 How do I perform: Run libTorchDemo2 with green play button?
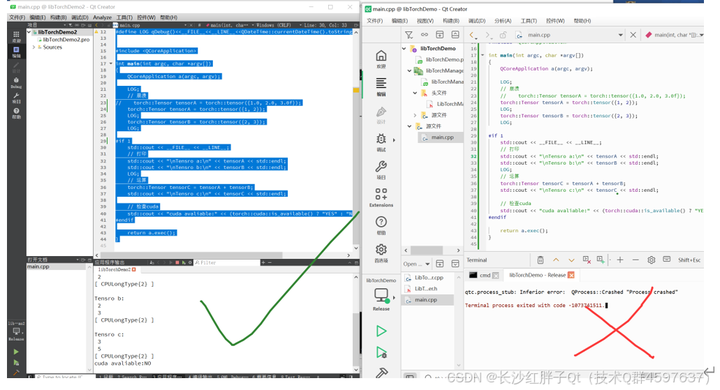tap(16, 351)
